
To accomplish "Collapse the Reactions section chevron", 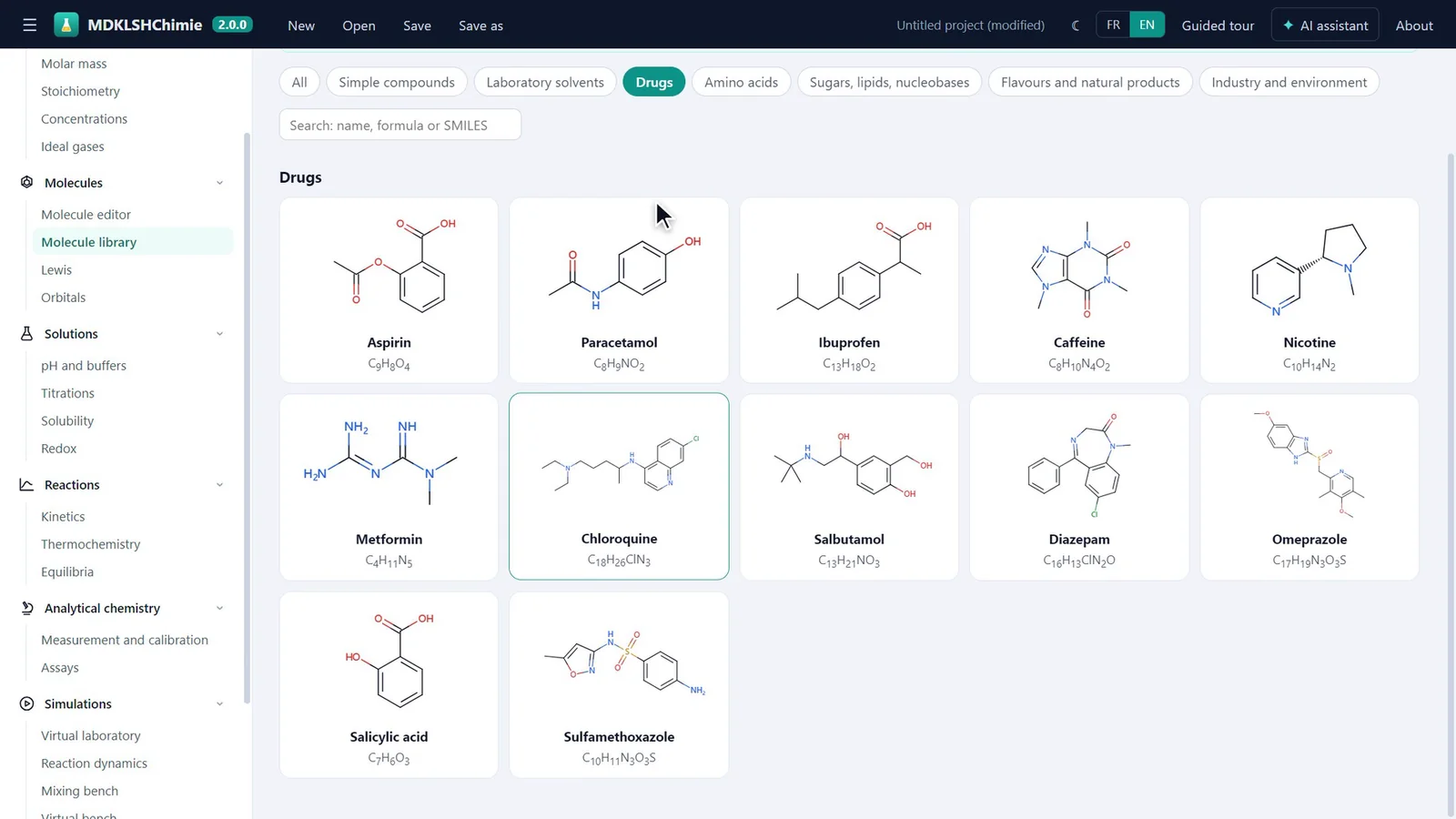I will [219, 485].
